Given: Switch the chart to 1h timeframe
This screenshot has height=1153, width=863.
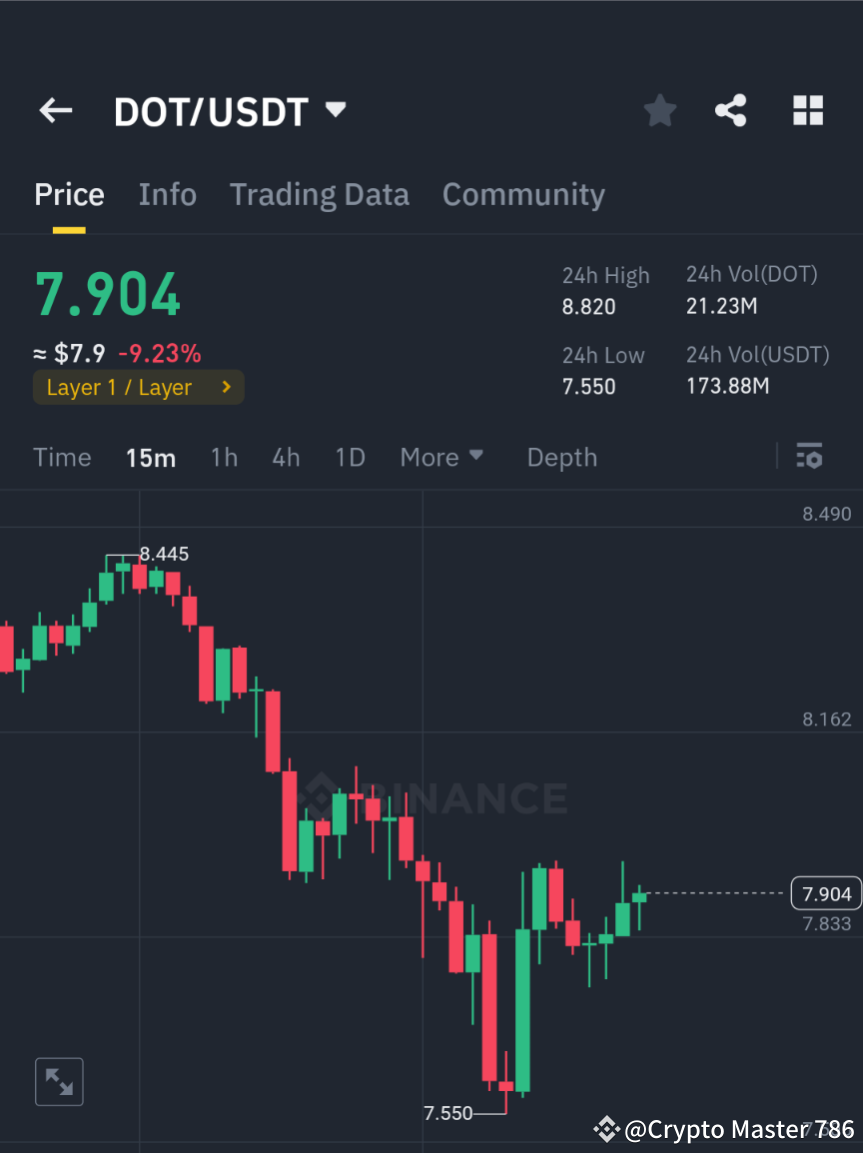Looking at the screenshot, I should (223, 456).
